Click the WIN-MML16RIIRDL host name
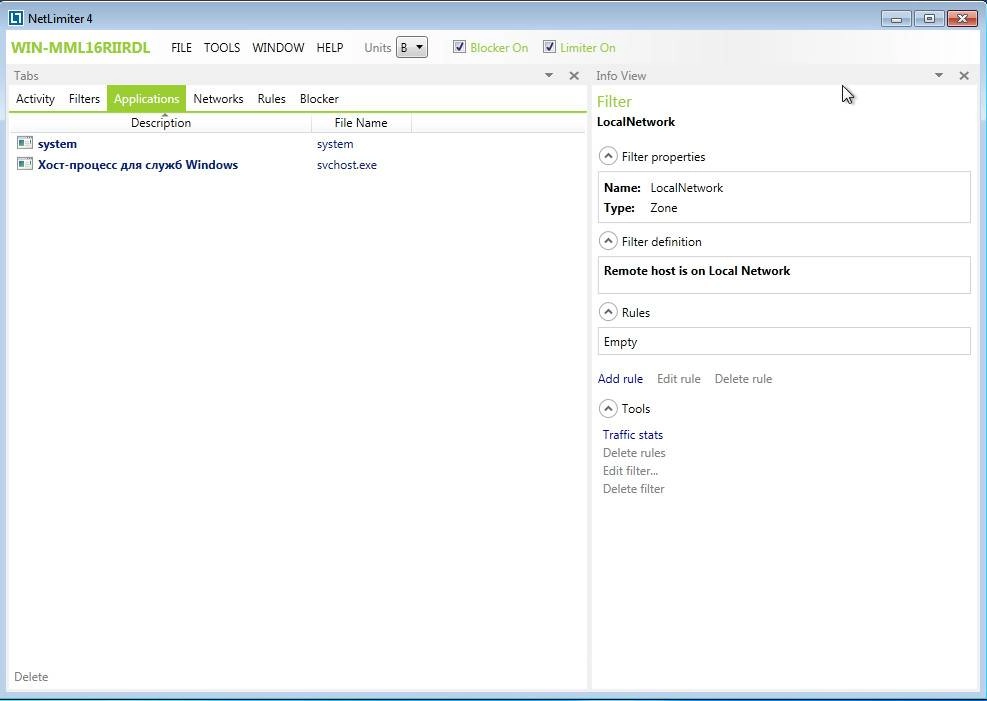Screen dimensions: 987x701 point(81,48)
